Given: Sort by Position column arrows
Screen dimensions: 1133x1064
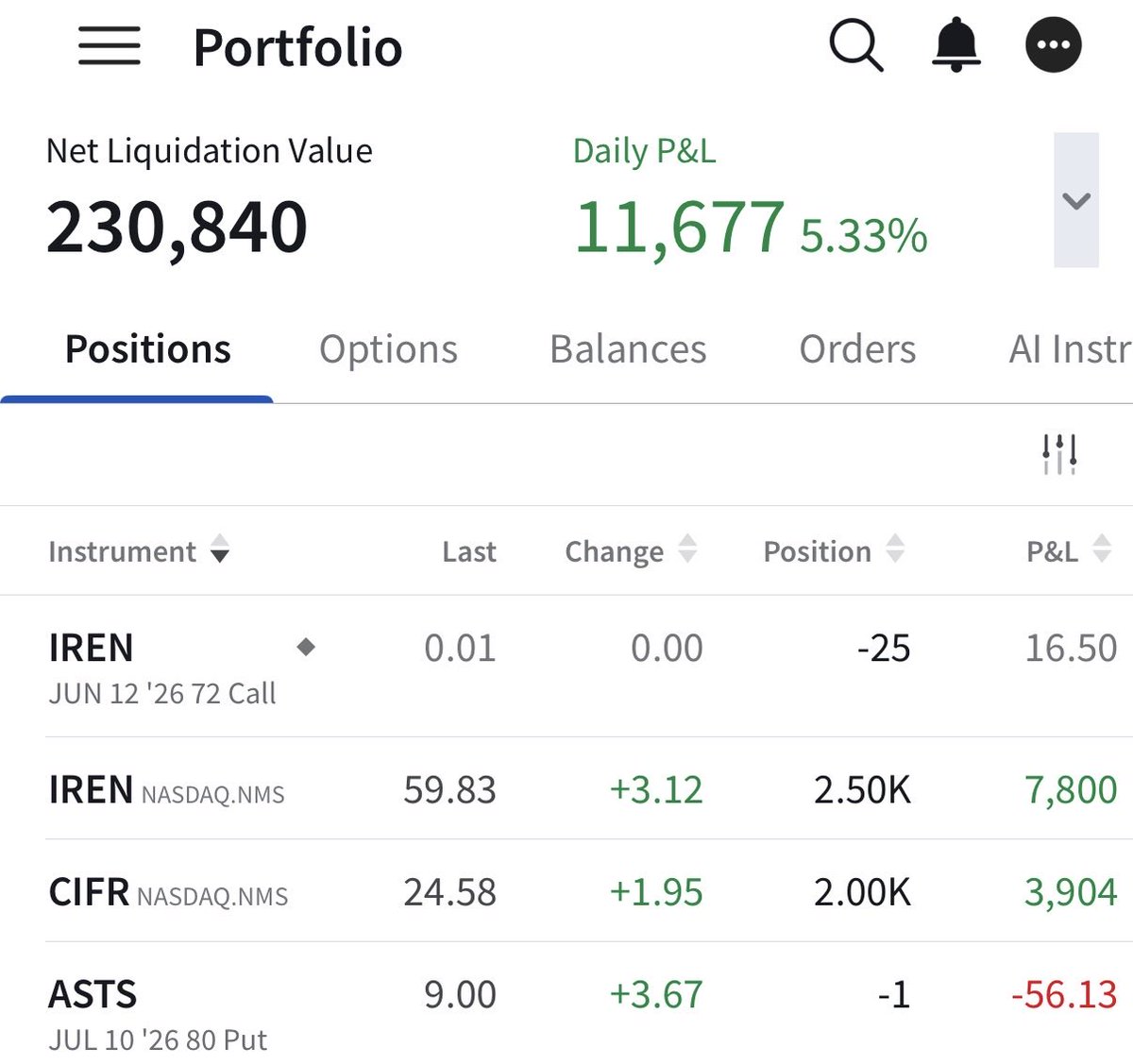Looking at the screenshot, I should pos(895,549).
